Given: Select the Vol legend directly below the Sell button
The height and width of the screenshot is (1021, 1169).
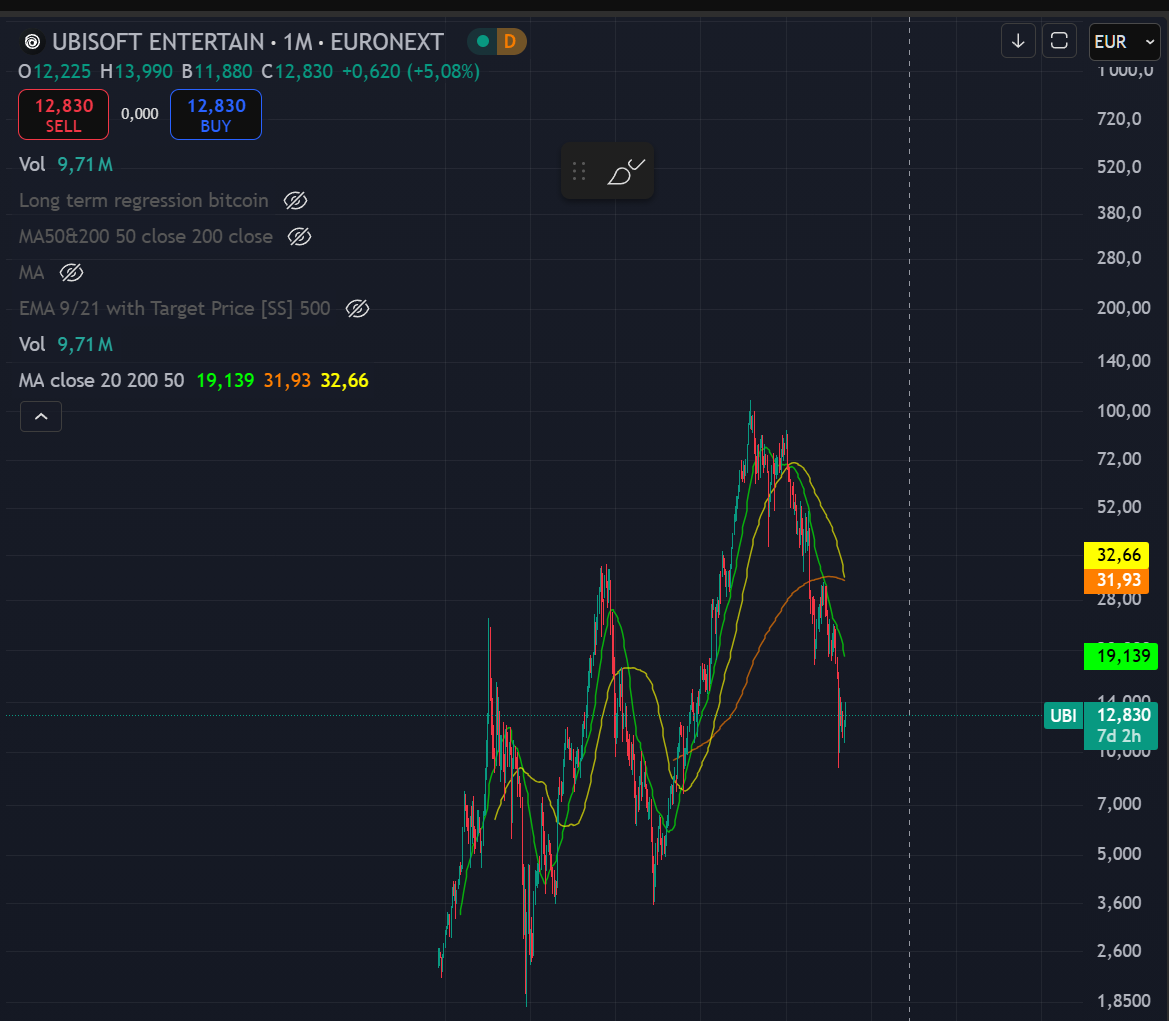Looking at the screenshot, I should [32, 164].
